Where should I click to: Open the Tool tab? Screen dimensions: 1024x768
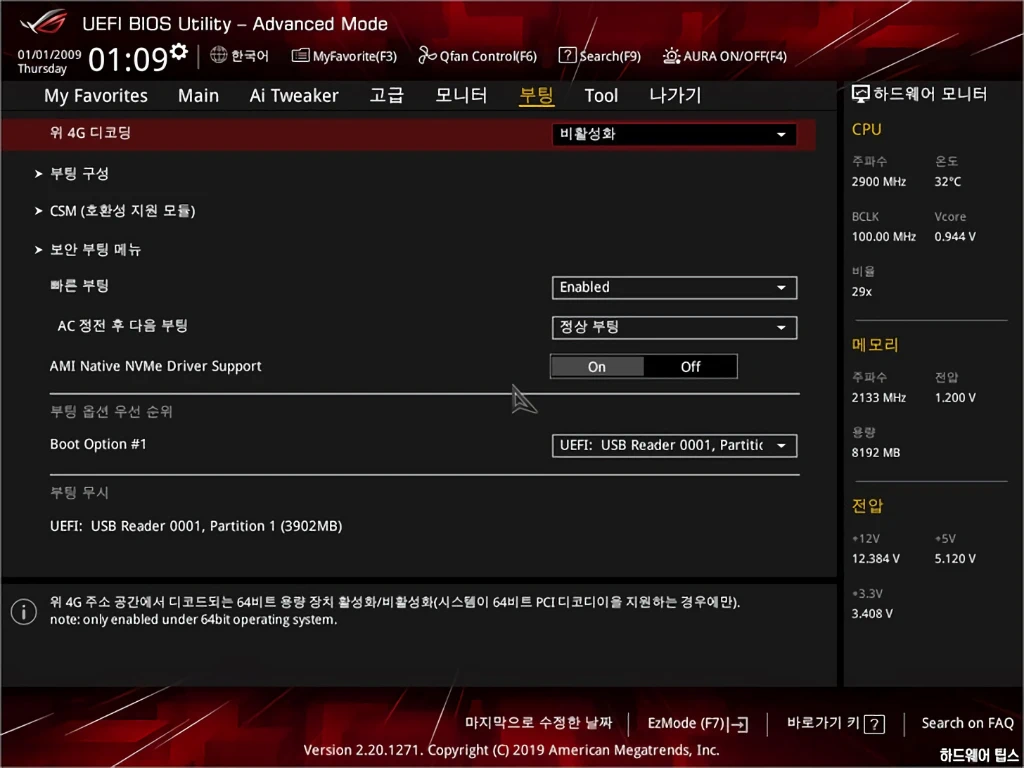tap(601, 96)
